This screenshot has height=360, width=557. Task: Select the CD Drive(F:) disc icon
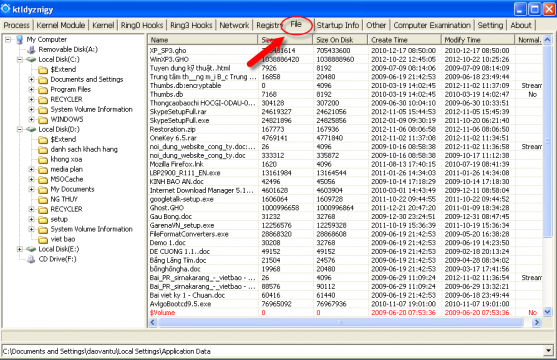click(32, 259)
